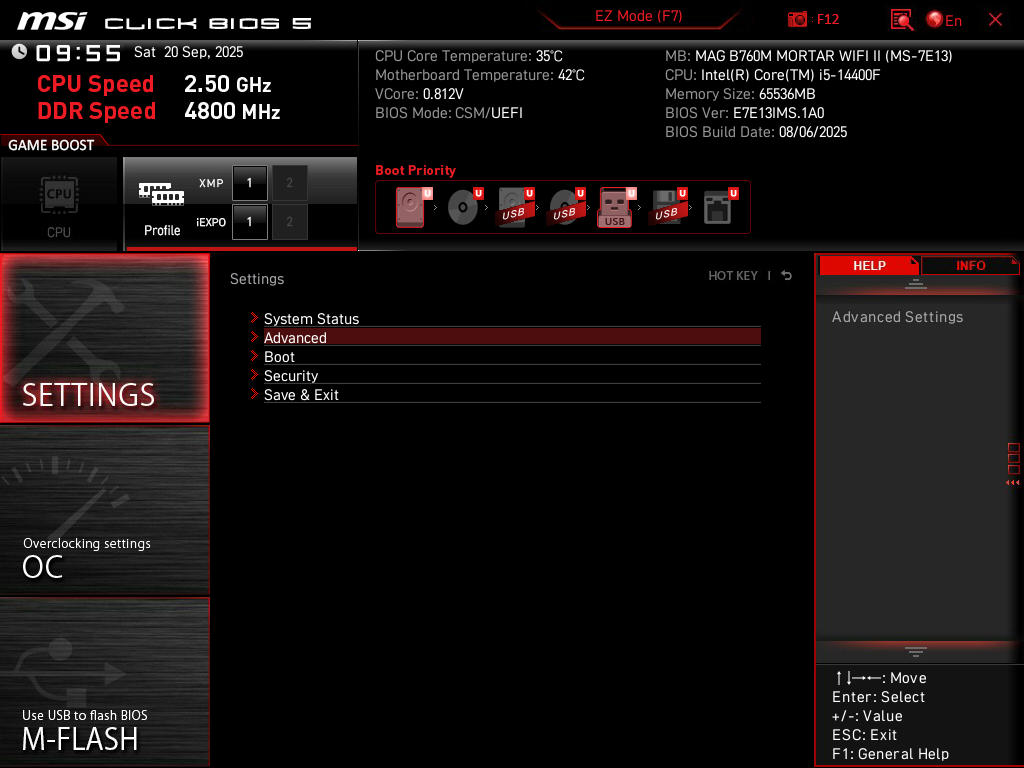Change language via the En globe icon
Screen dimensions: 1024x768
point(944,20)
